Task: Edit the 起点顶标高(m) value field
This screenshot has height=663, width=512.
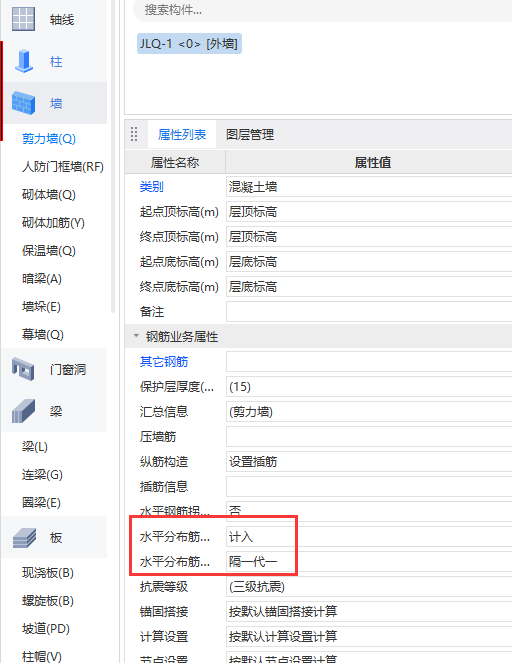Action: [369, 211]
